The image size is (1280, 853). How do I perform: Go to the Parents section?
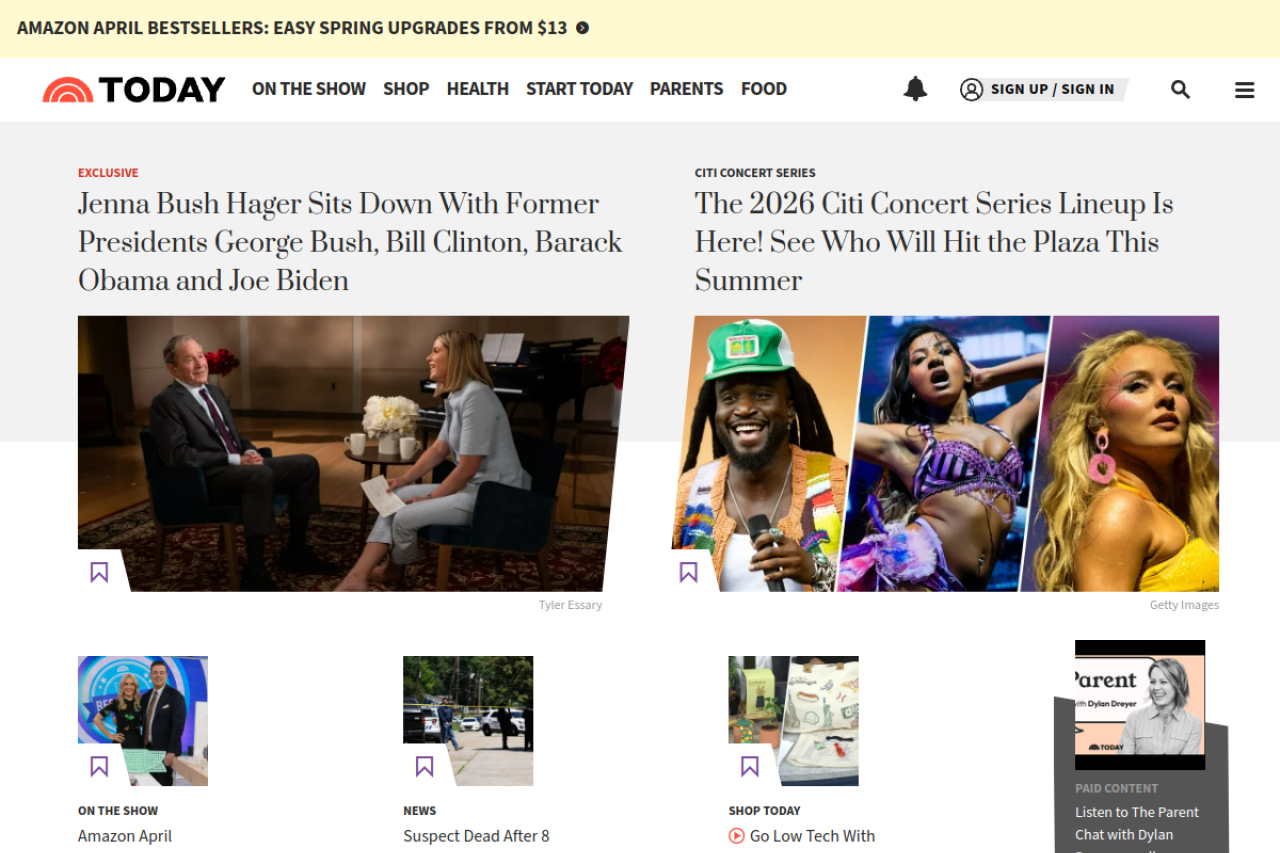coord(686,89)
